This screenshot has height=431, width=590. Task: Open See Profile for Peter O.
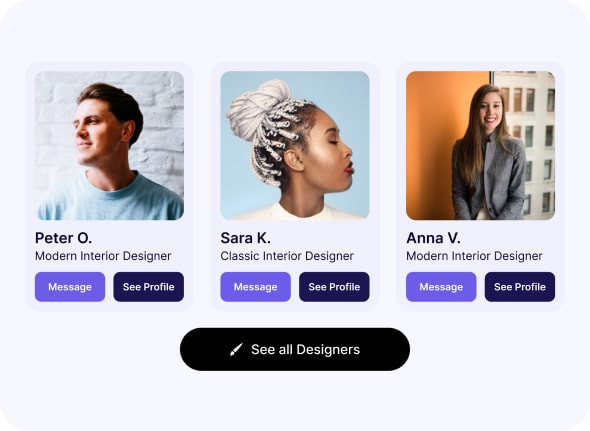click(x=149, y=287)
